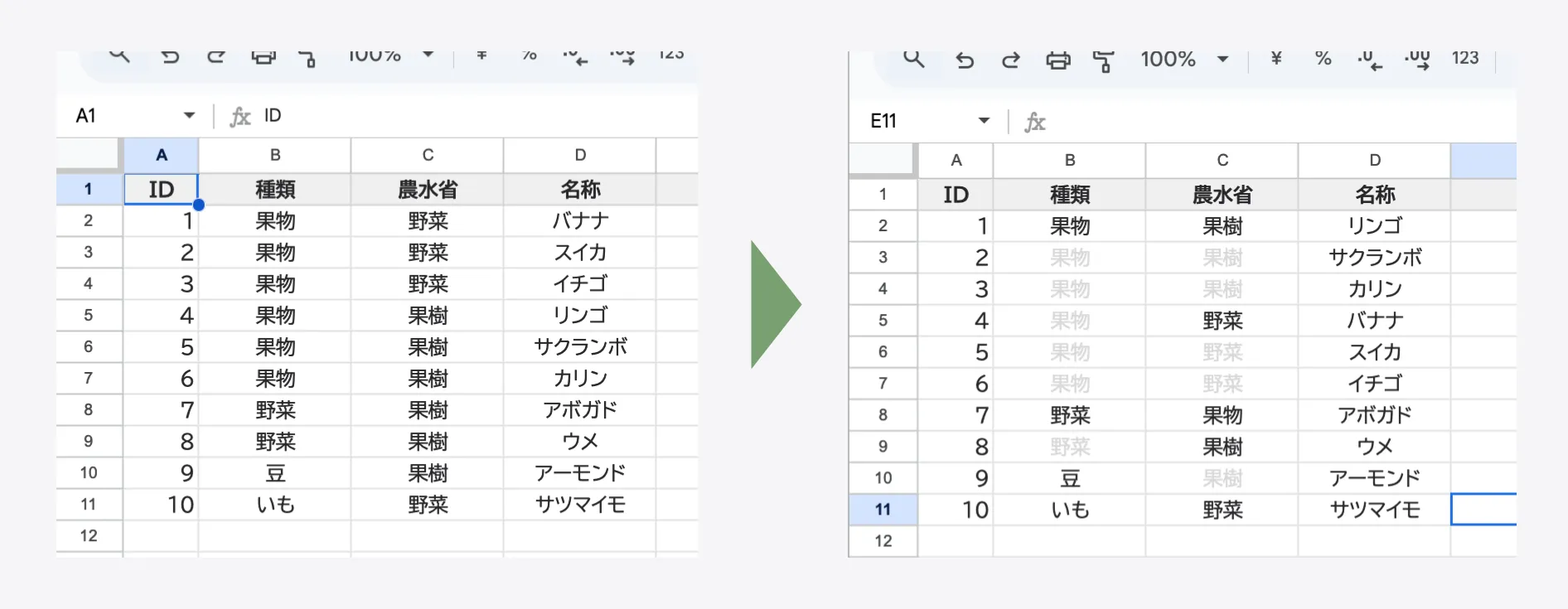
Task: Apply percent format in right toolbar
Action: tap(1323, 59)
